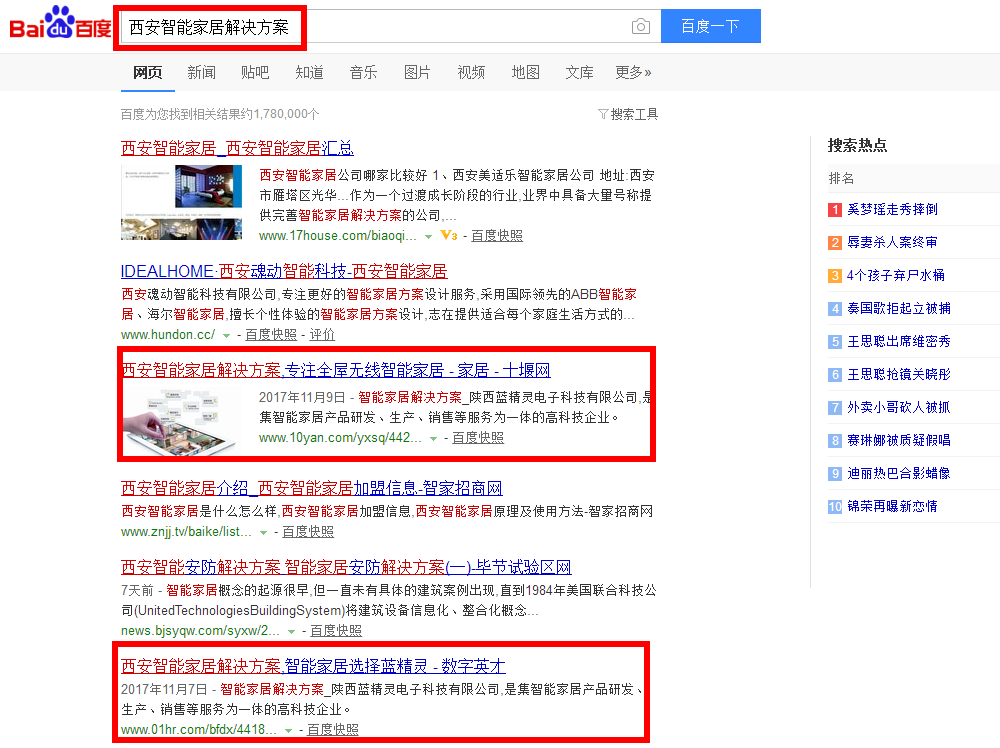Screen dimensions: 1000x748
Task: Click 评价 beside the hundon.cc result
Action: 322,335
